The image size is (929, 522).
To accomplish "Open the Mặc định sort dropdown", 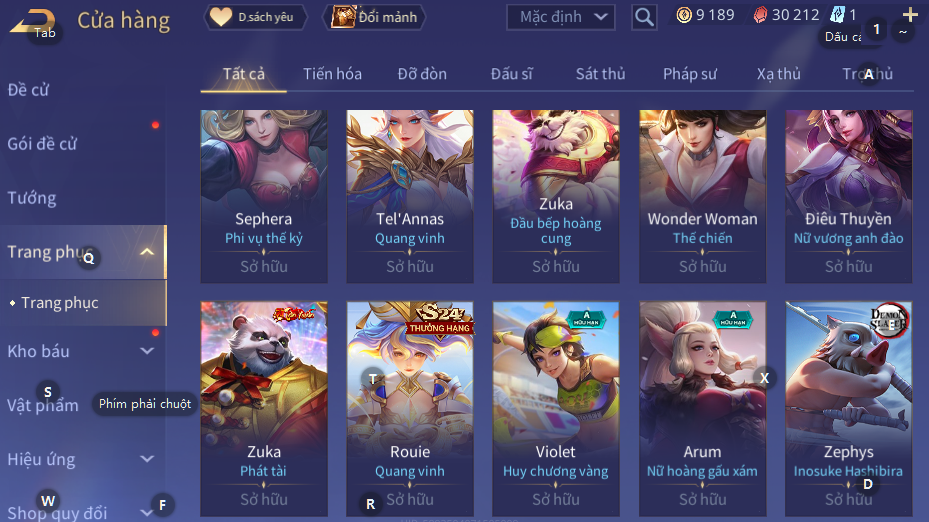I will point(560,17).
